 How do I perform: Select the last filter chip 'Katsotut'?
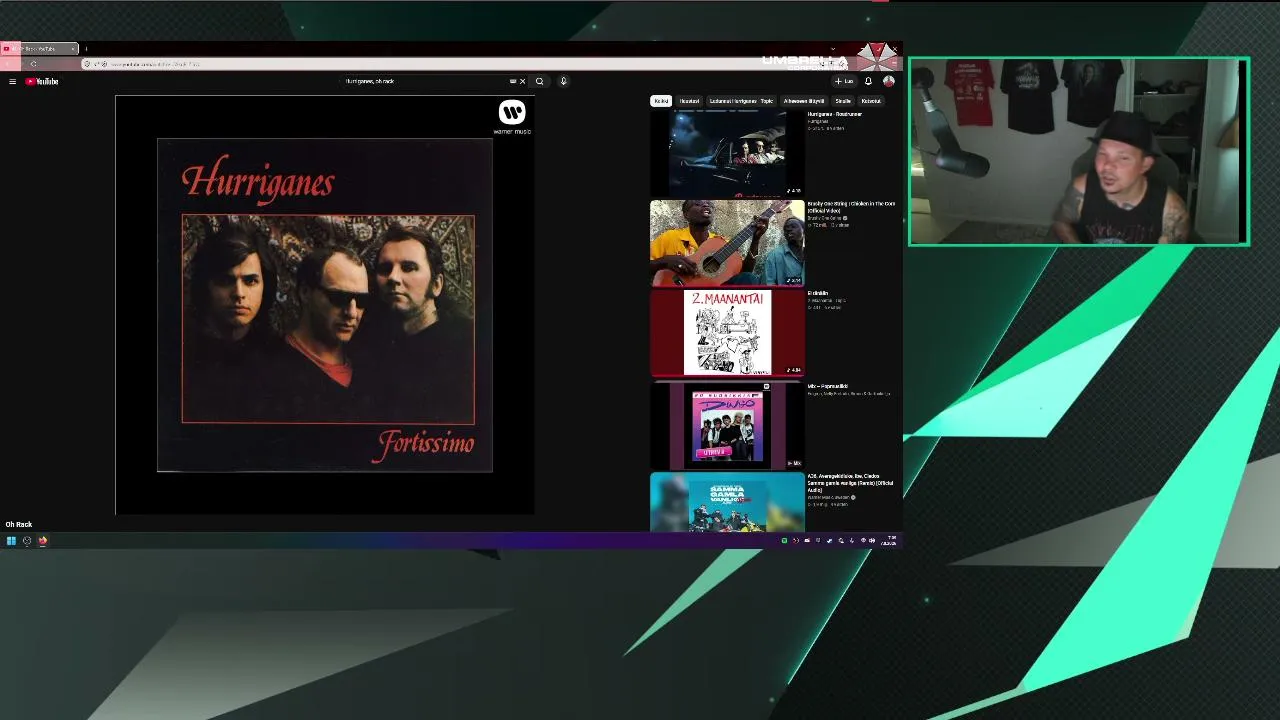(871, 101)
